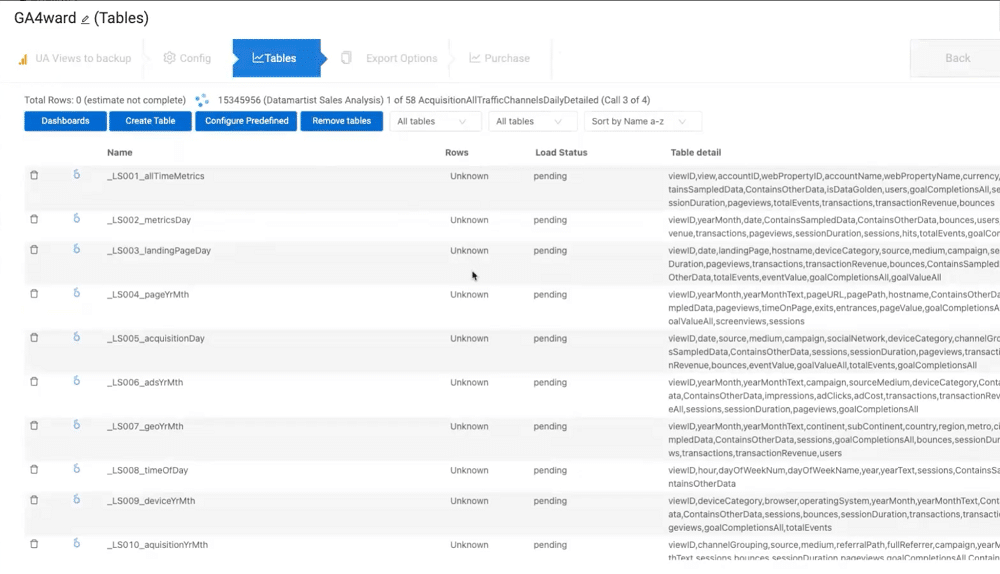The height and width of the screenshot is (574, 1000).
Task: Open the Sort by Name a-z dropdown
Action: pyautogui.click(x=642, y=121)
